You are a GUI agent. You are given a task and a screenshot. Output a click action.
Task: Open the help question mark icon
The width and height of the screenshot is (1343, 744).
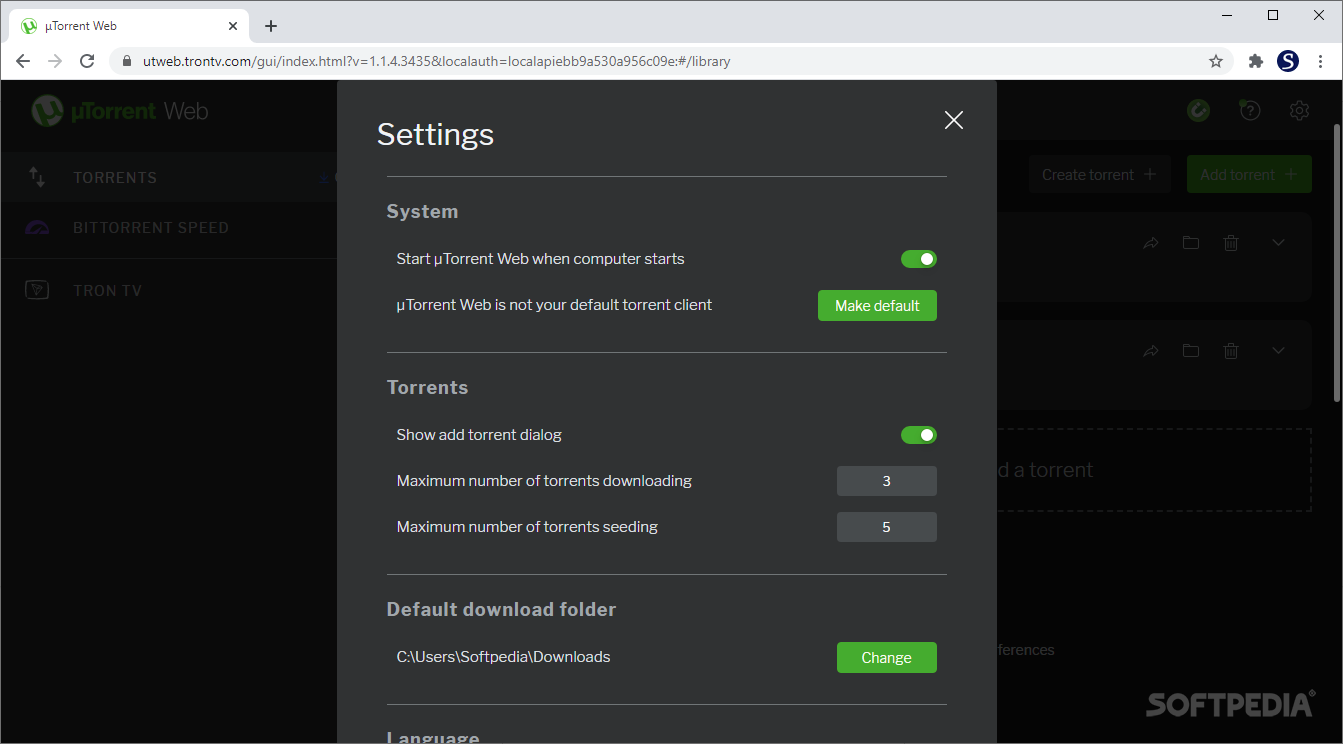[x=1249, y=111]
